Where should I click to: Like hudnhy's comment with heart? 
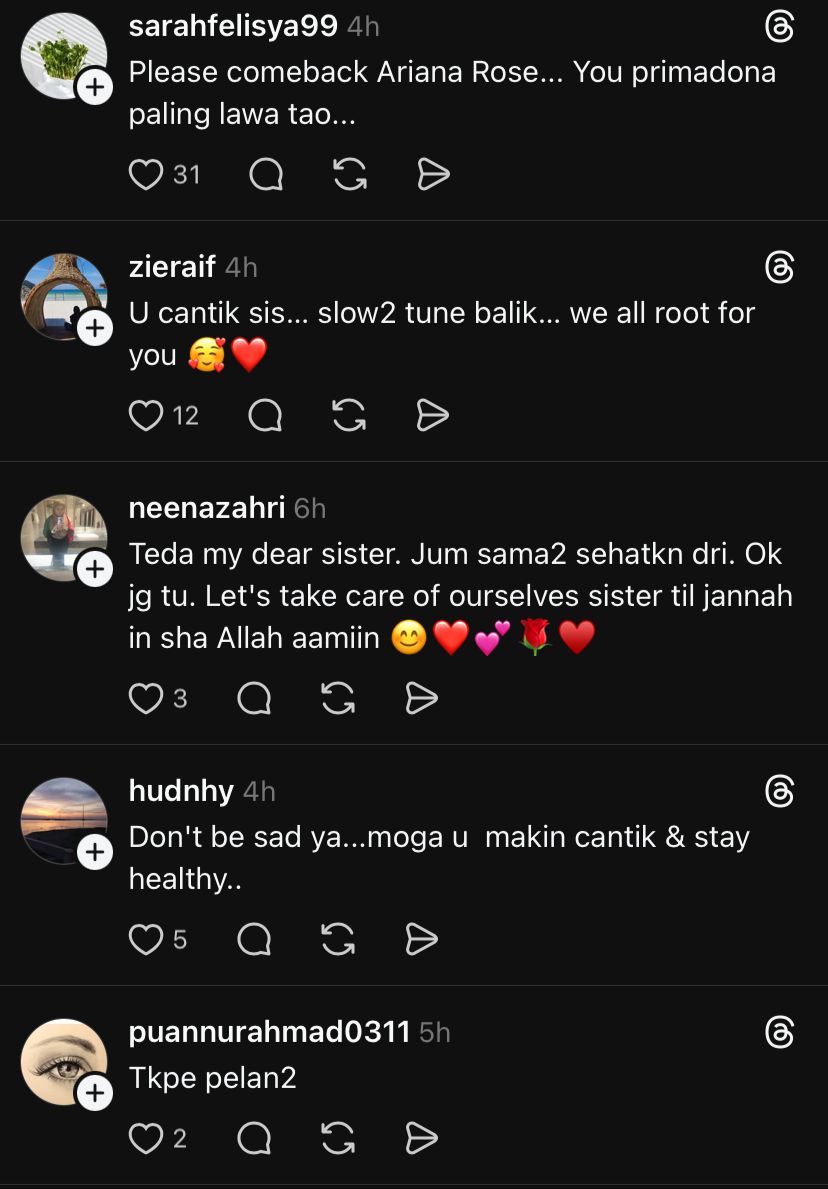[x=146, y=939]
